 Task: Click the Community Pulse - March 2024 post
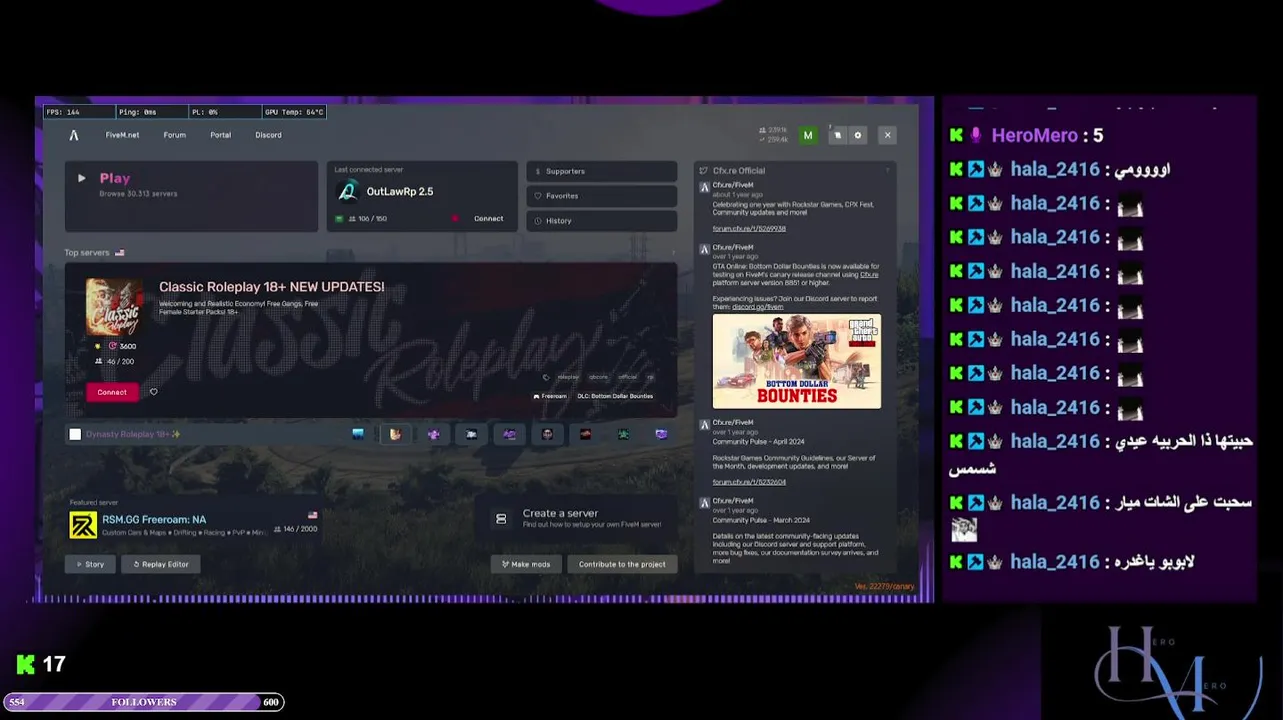click(761, 520)
